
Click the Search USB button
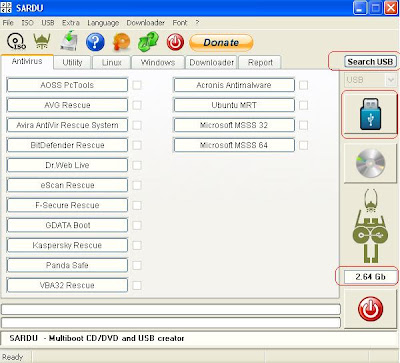[x=370, y=62]
